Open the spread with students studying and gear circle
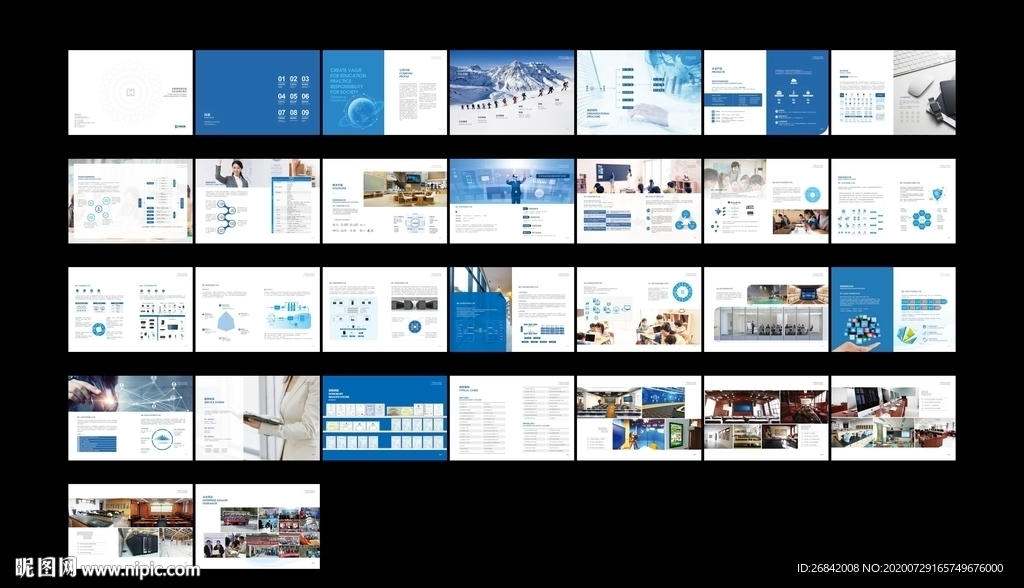 pyautogui.click(x=639, y=309)
